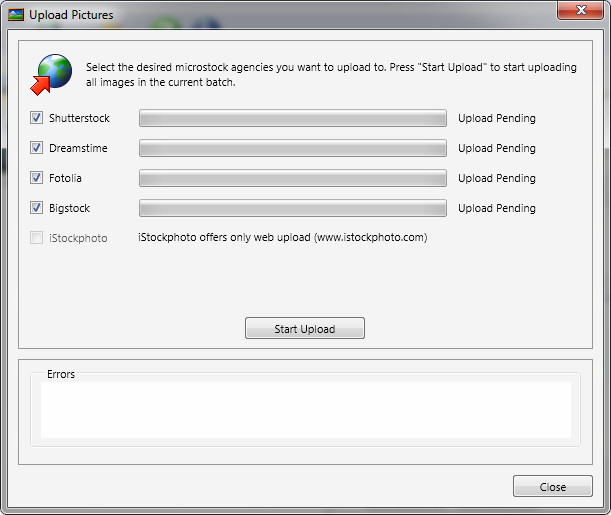Close the Upload Pictures window with X
The width and height of the screenshot is (611, 515).
click(581, 10)
